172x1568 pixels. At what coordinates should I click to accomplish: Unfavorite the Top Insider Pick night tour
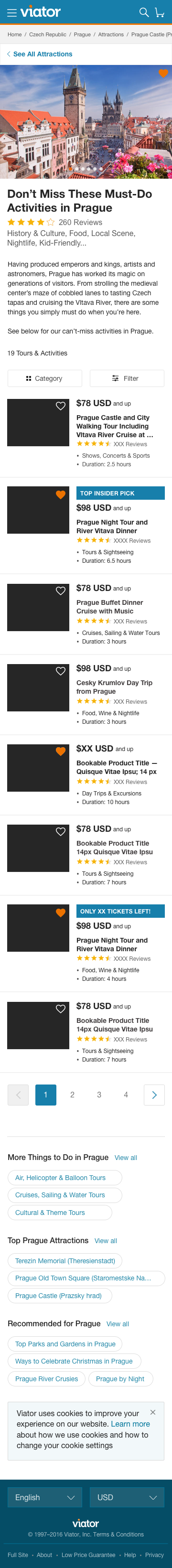coord(61,495)
